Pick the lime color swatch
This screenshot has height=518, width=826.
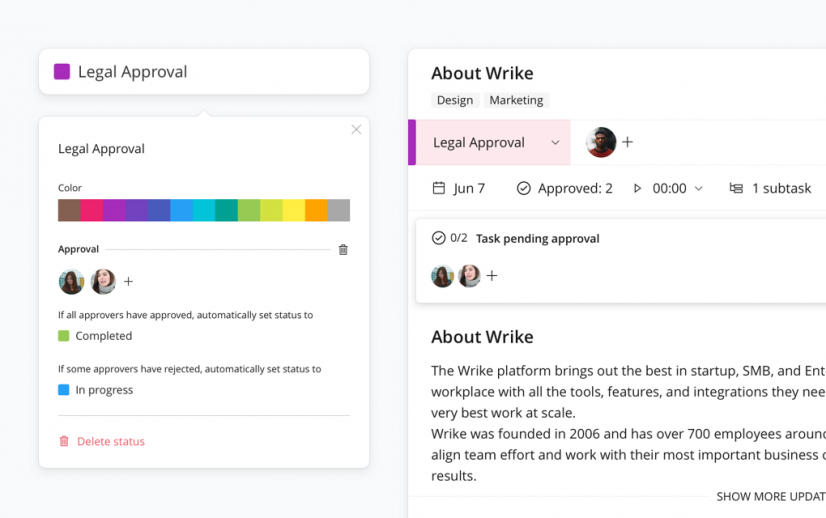coord(271,210)
